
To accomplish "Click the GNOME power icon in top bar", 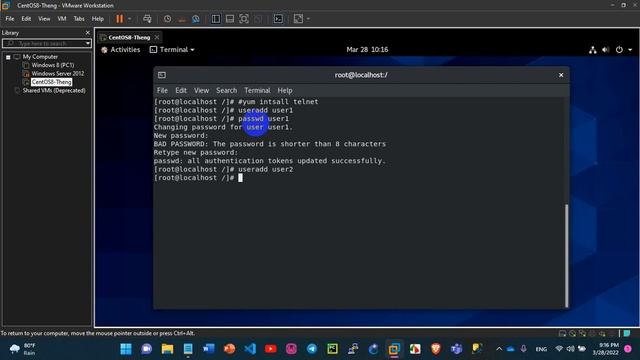I will 619,50.
